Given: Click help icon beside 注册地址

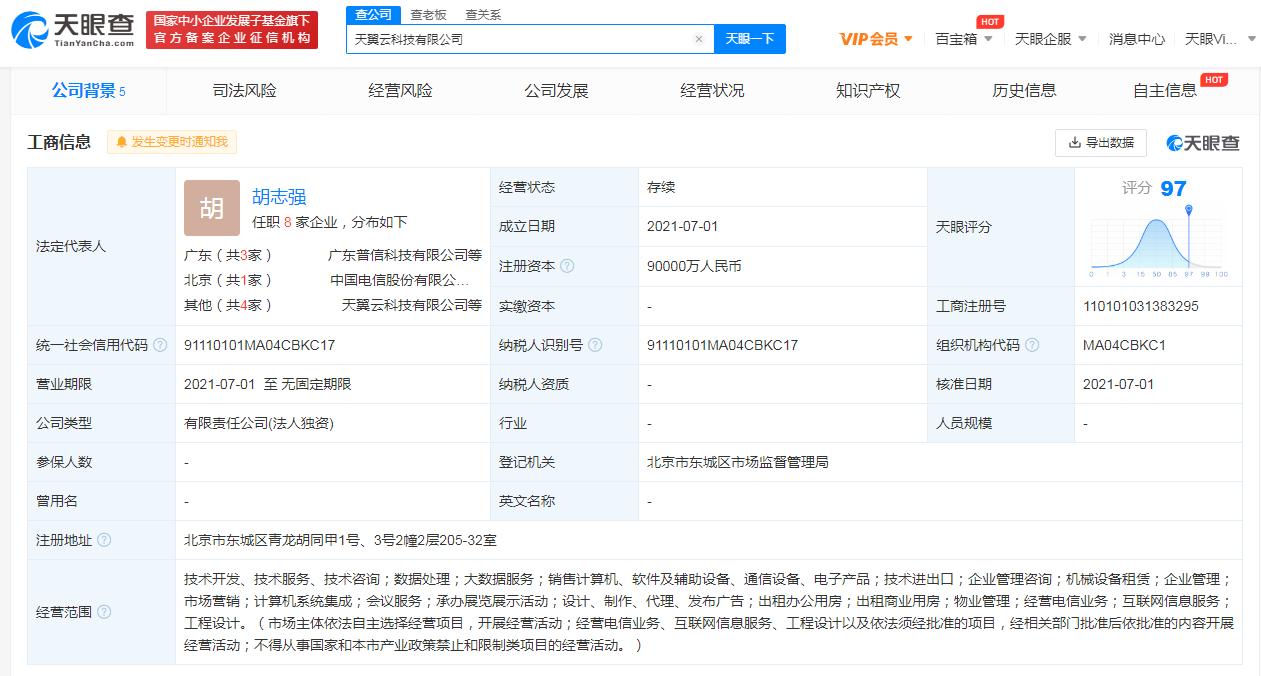Looking at the screenshot, I should [x=104, y=540].
